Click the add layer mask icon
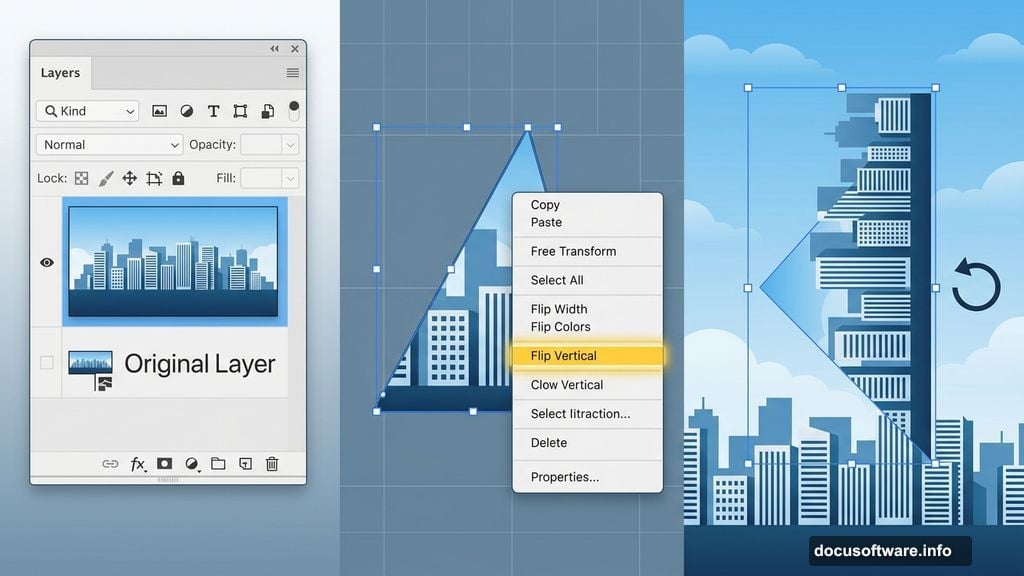This screenshot has width=1024, height=576. coord(165,464)
